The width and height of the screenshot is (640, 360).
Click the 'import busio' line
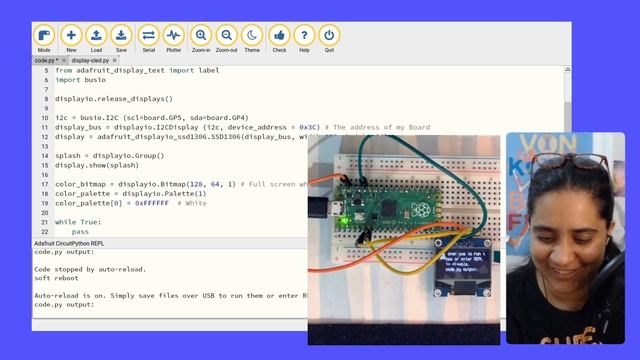click(80, 80)
